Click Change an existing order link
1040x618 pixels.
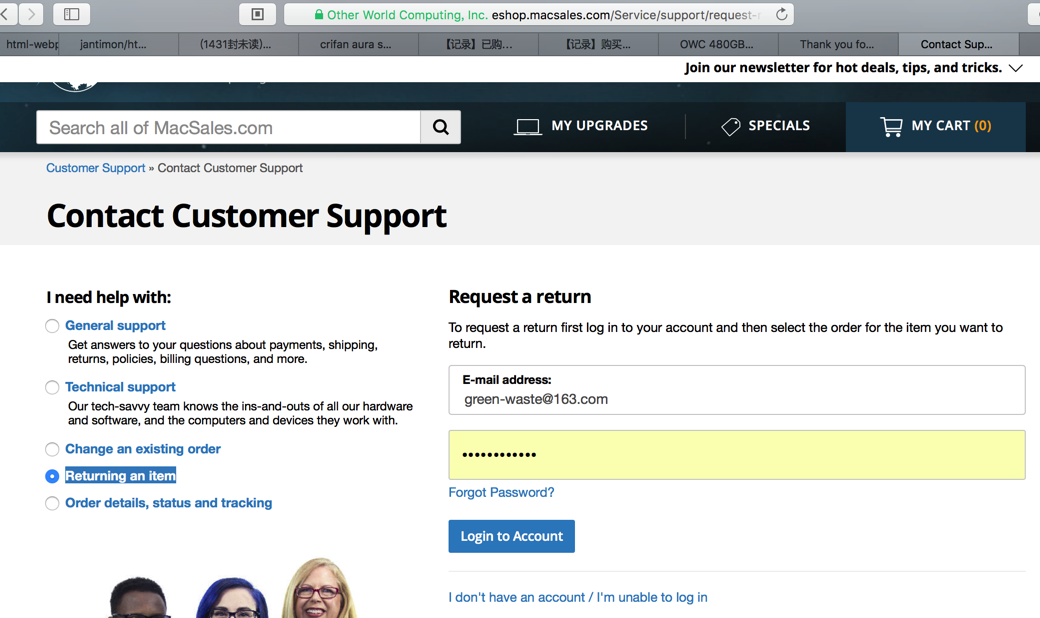click(x=143, y=449)
